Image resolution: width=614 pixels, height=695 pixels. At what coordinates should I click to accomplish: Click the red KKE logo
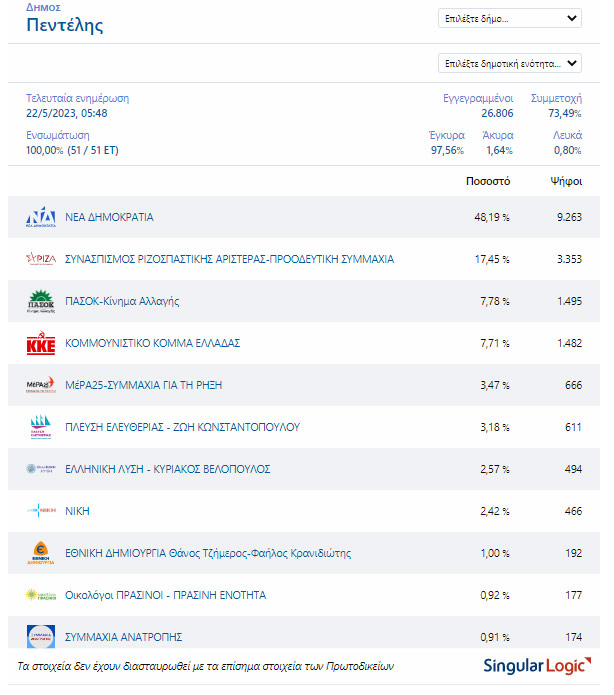tap(41, 343)
